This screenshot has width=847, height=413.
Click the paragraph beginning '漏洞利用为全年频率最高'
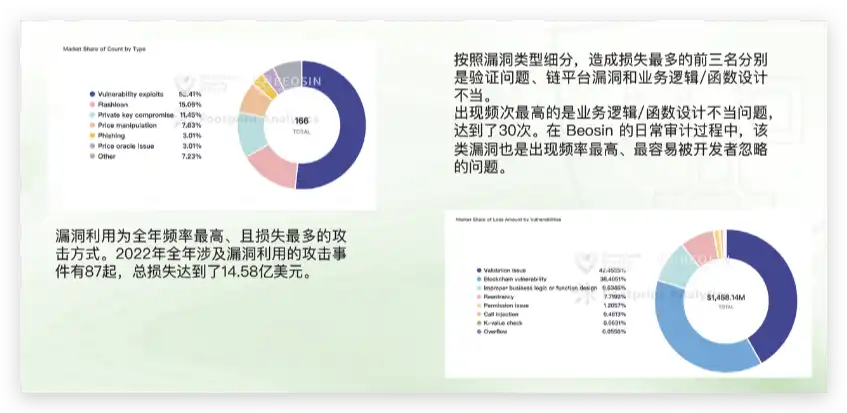[200, 254]
